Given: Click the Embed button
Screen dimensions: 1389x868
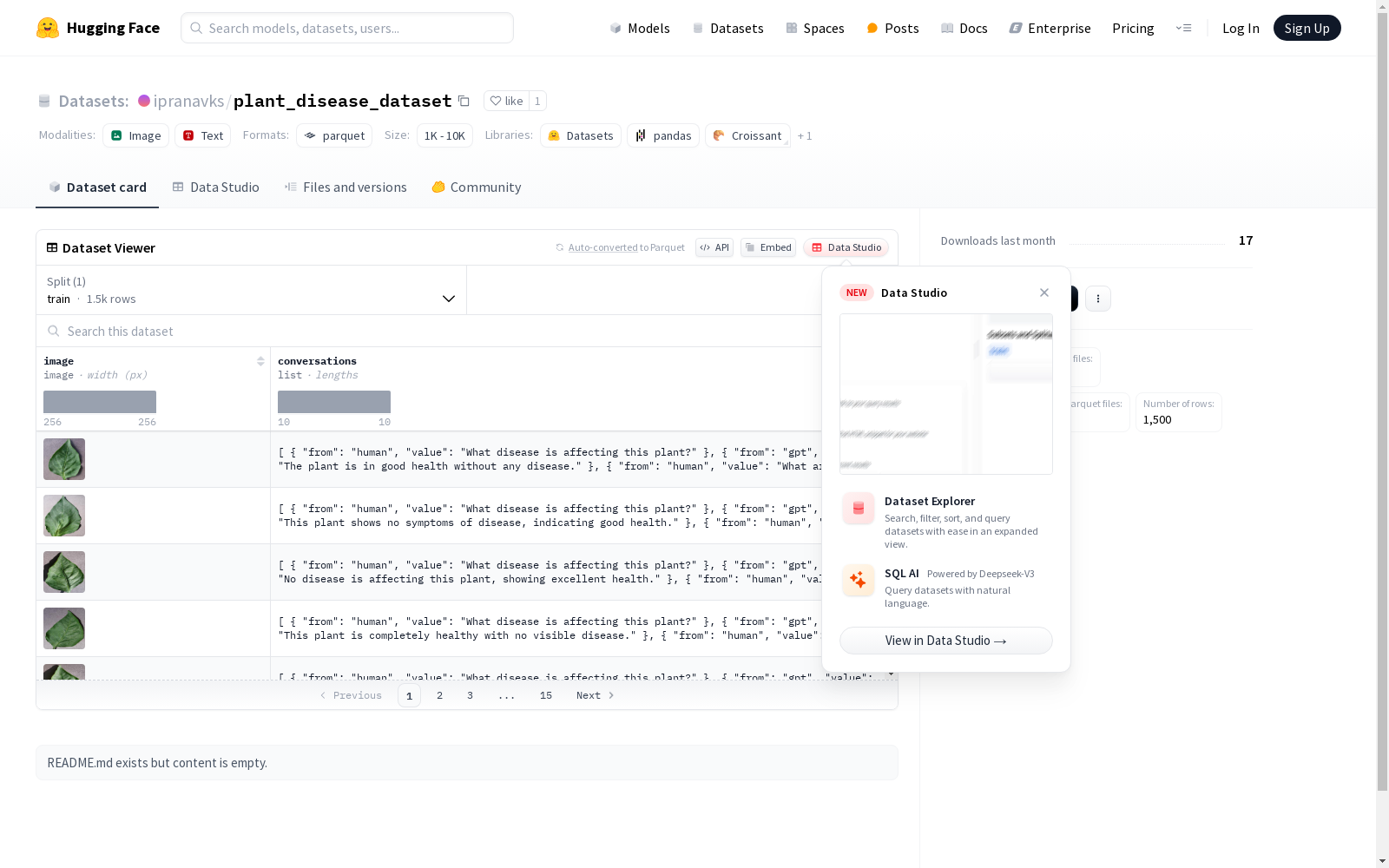Looking at the screenshot, I should [768, 247].
